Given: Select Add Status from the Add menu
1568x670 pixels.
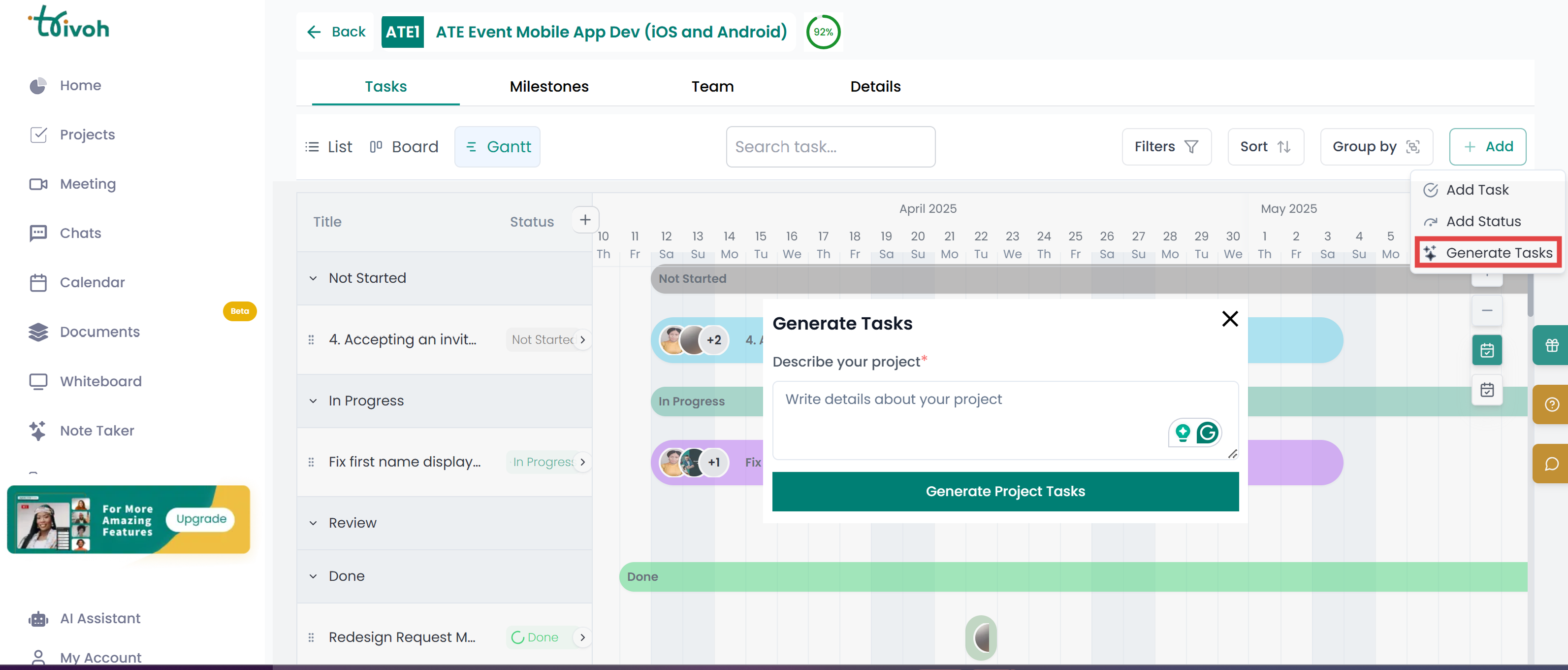Looking at the screenshot, I should tap(1483, 221).
